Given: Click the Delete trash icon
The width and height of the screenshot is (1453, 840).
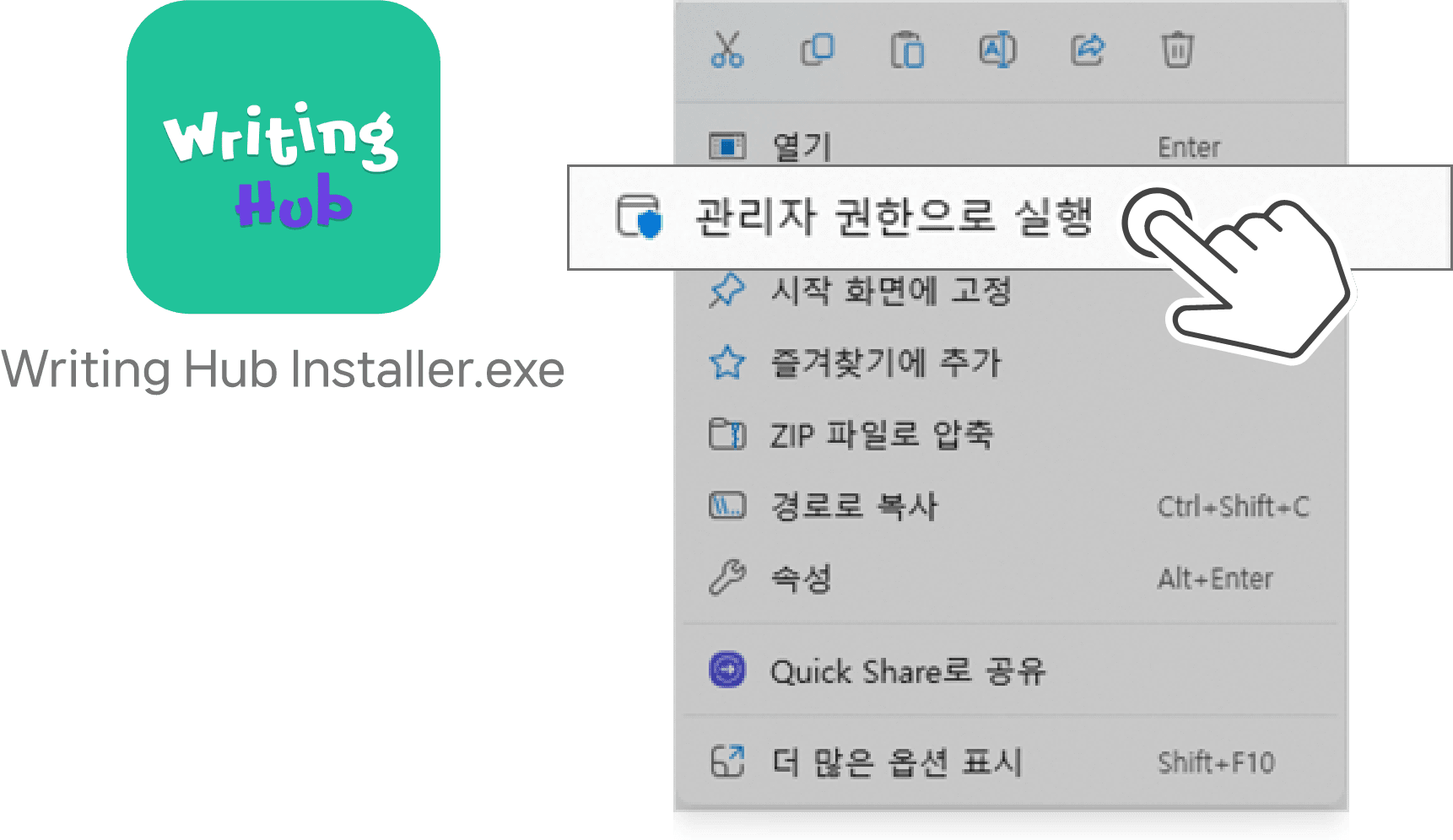Looking at the screenshot, I should click(x=1178, y=51).
